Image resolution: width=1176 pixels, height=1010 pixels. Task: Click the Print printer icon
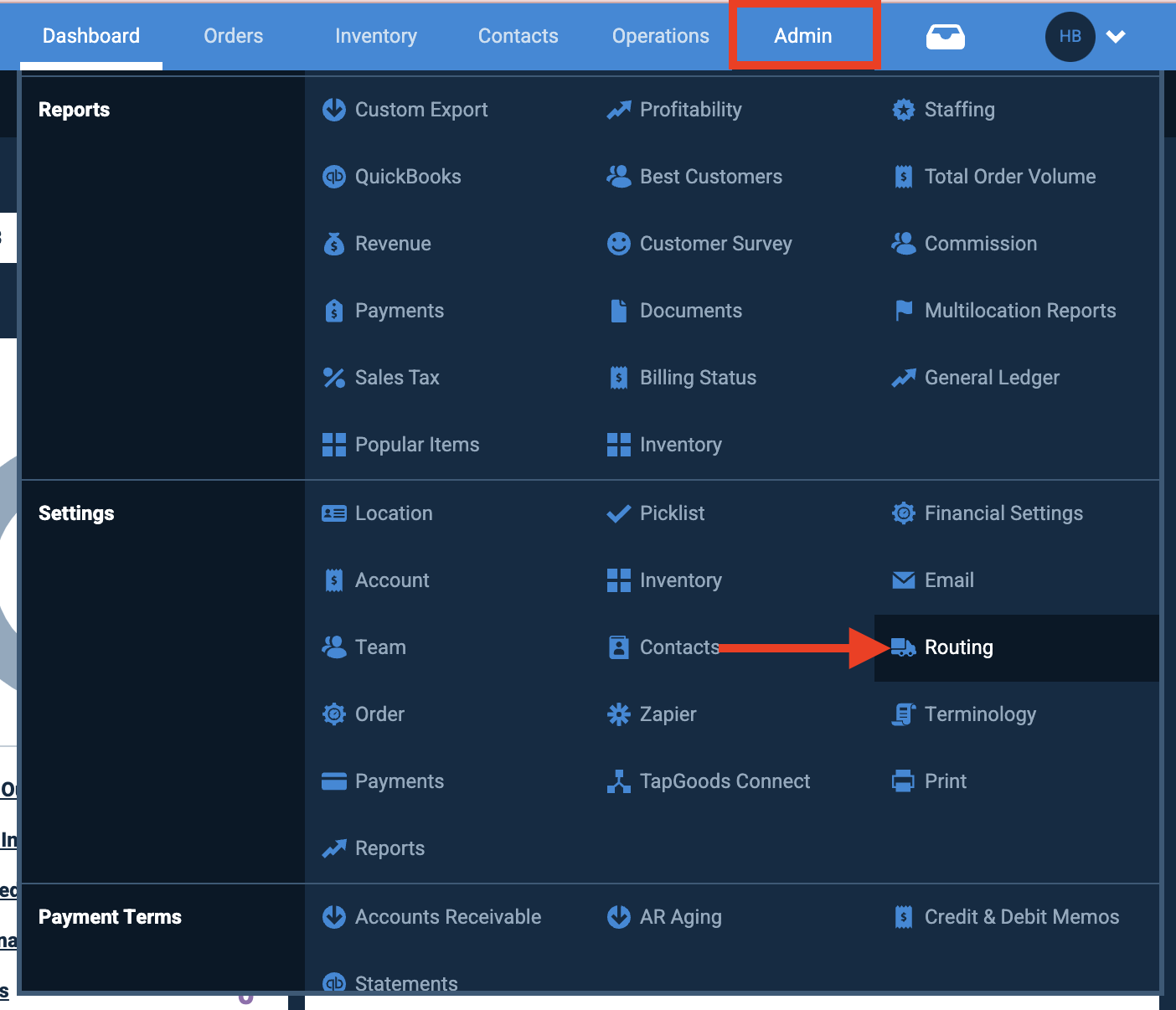point(904,781)
